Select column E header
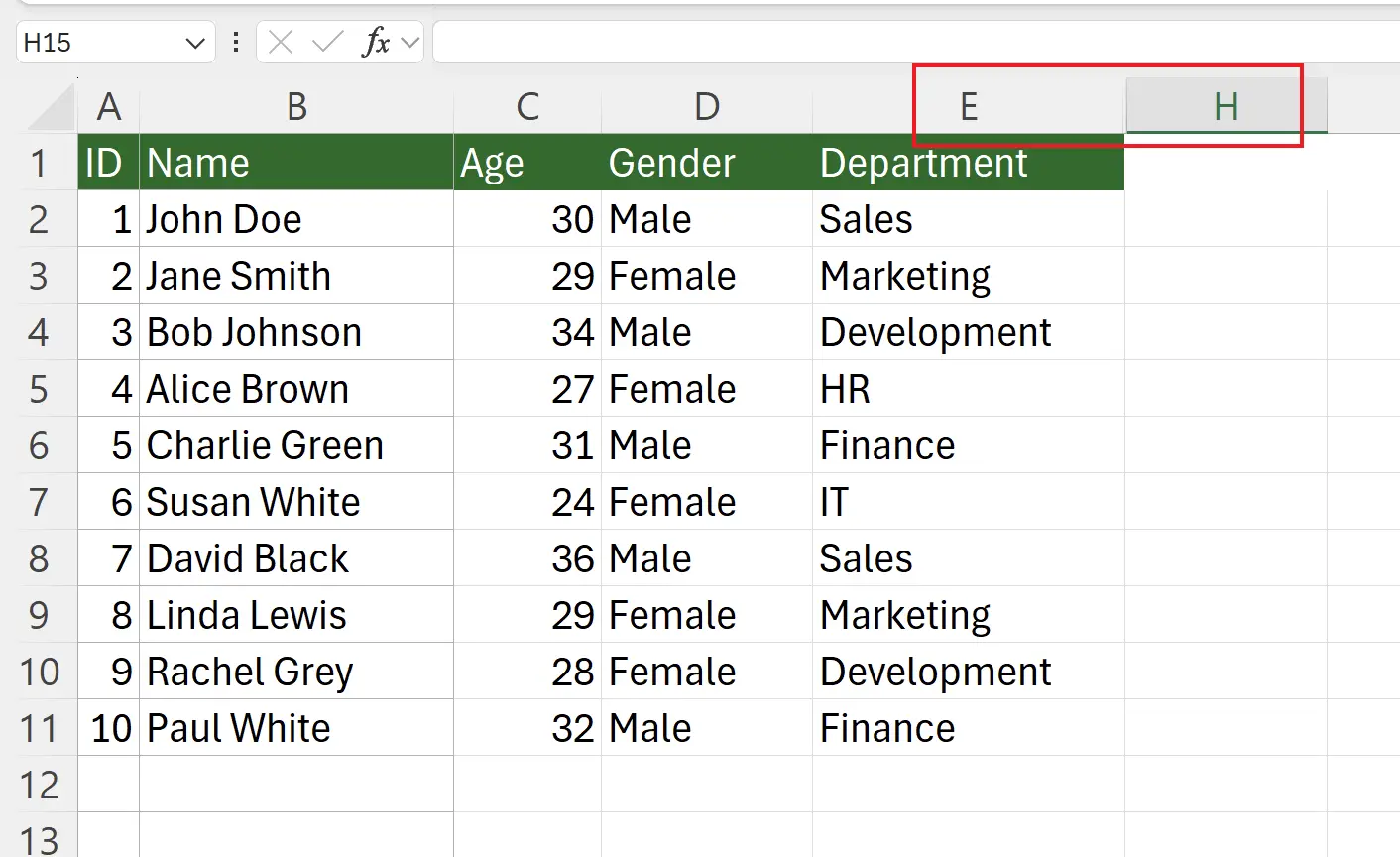This screenshot has width=1400, height=857. pos(968,106)
